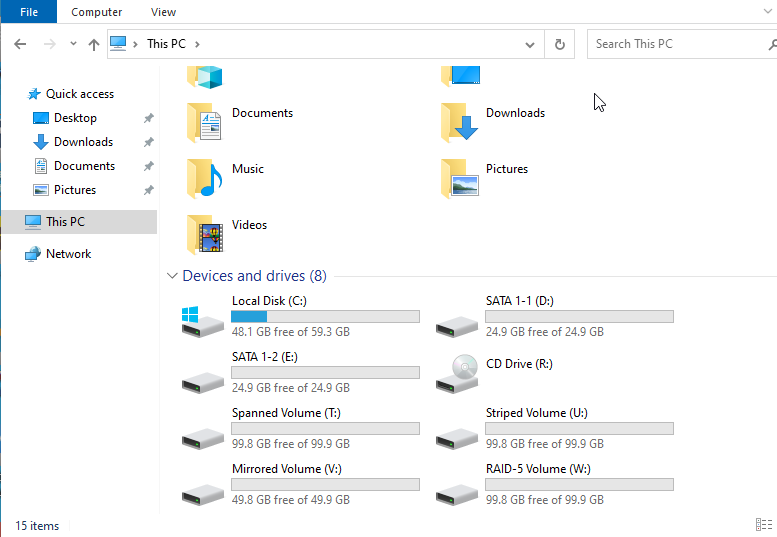Open the File ribbon tab
This screenshot has width=777, height=537.
pos(29,12)
